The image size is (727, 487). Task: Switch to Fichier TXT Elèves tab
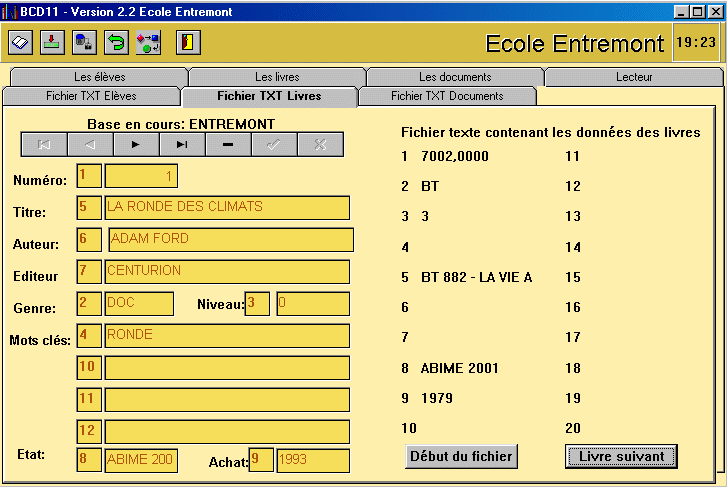[92, 96]
